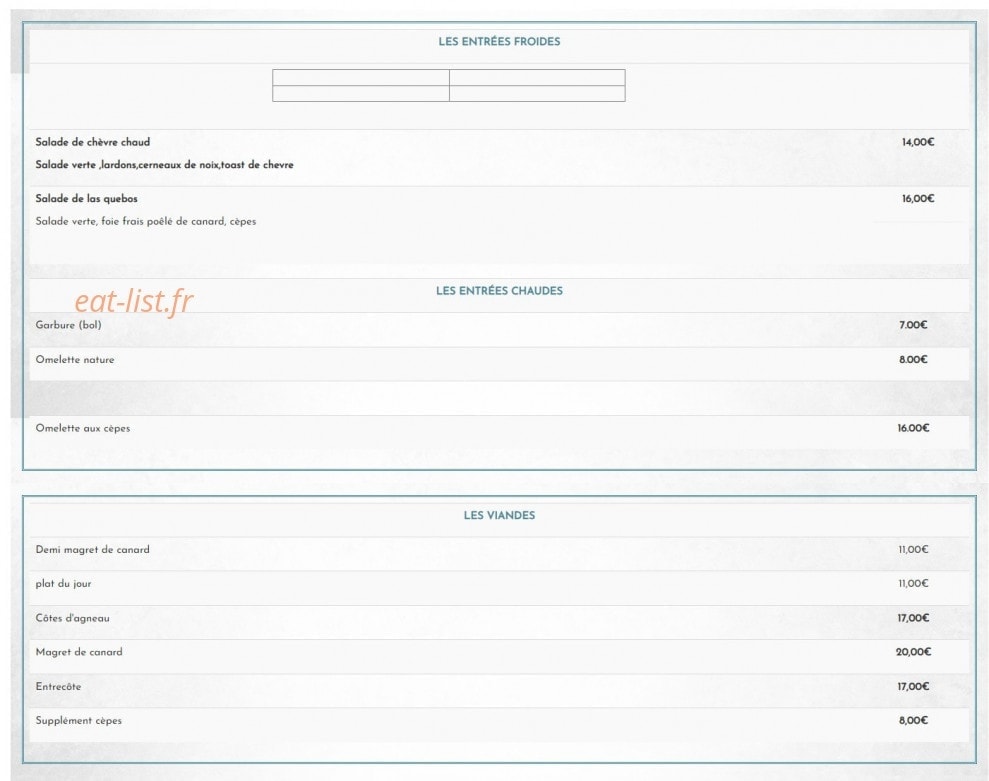
Task: Select the Magret de canard dish
Action: (x=499, y=652)
